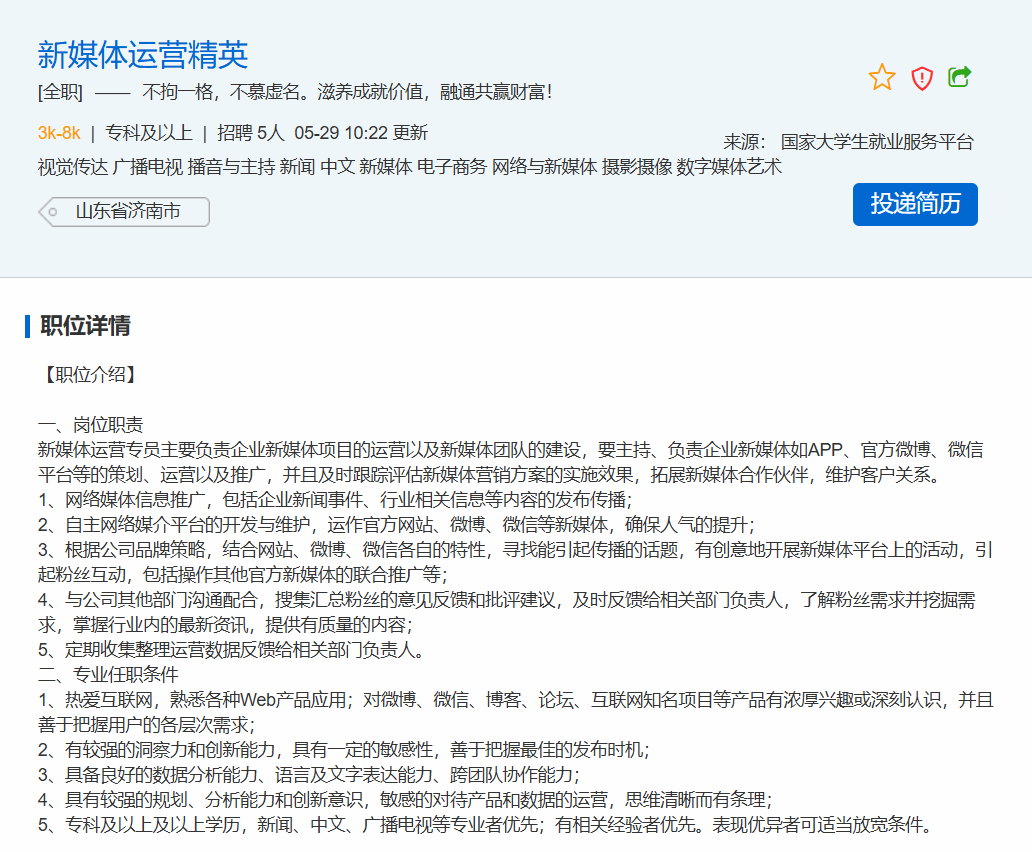The image size is (1032, 852).
Task: Select the 摄影摄像 major tag
Action: [x=636, y=167]
